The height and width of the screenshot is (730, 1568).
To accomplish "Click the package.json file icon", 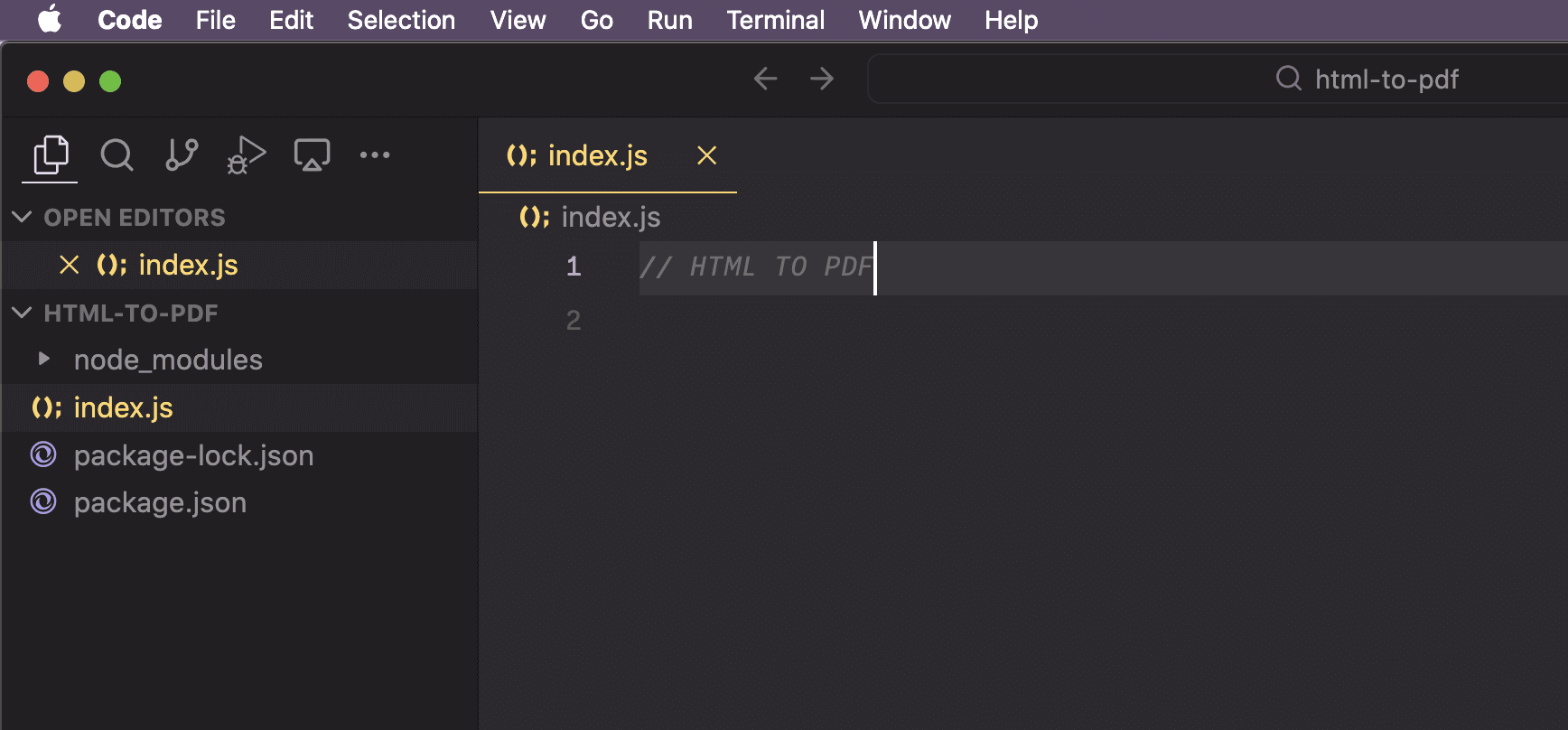I will (x=43, y=501).
